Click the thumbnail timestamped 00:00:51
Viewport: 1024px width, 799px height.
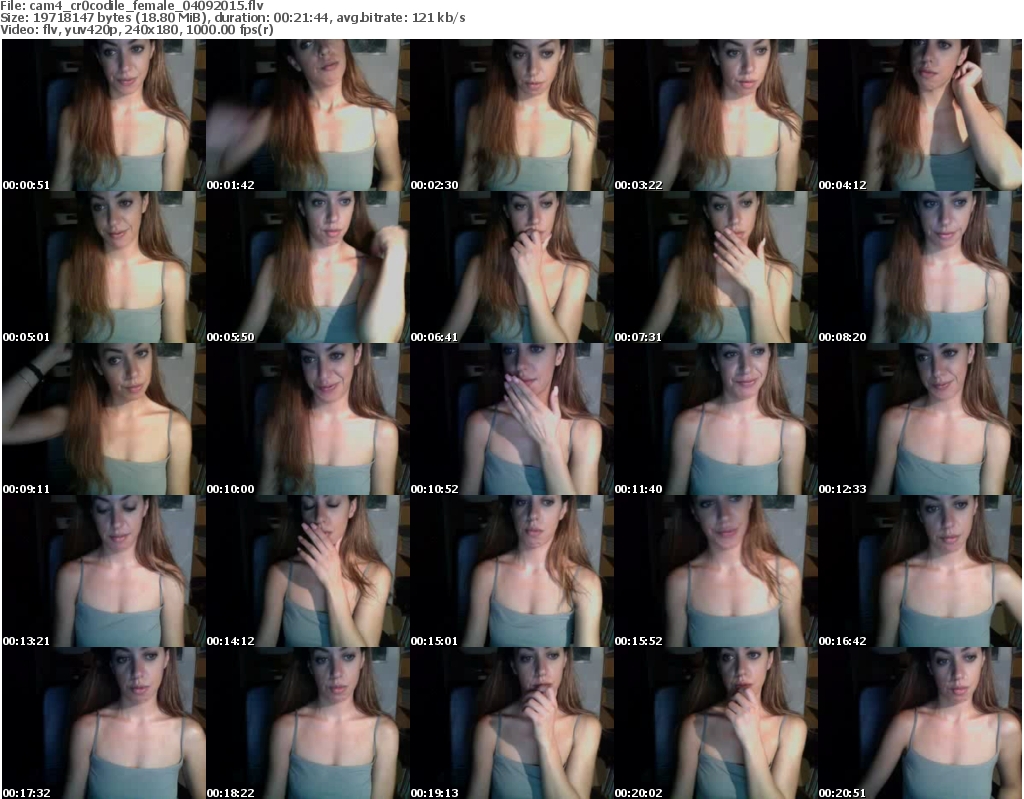click(x=103, y=115)
